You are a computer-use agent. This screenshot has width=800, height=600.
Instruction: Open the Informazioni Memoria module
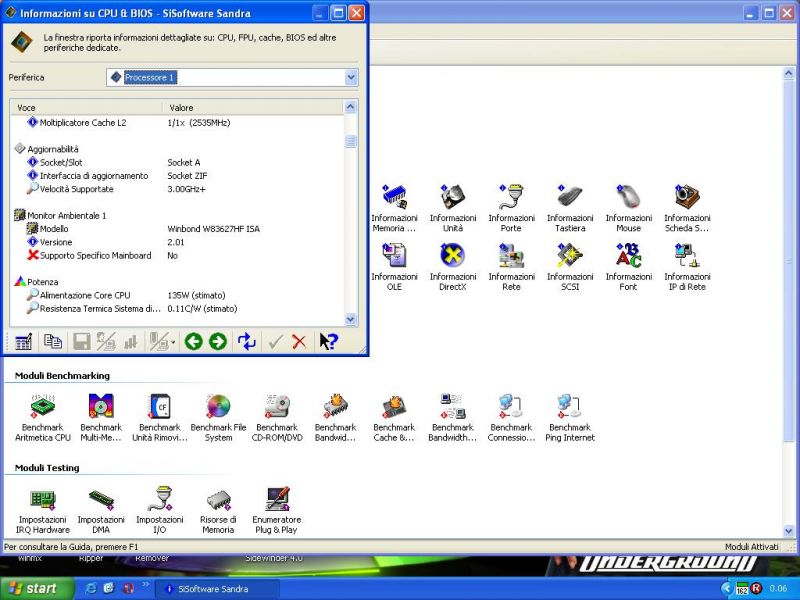[x=394, y=208]
